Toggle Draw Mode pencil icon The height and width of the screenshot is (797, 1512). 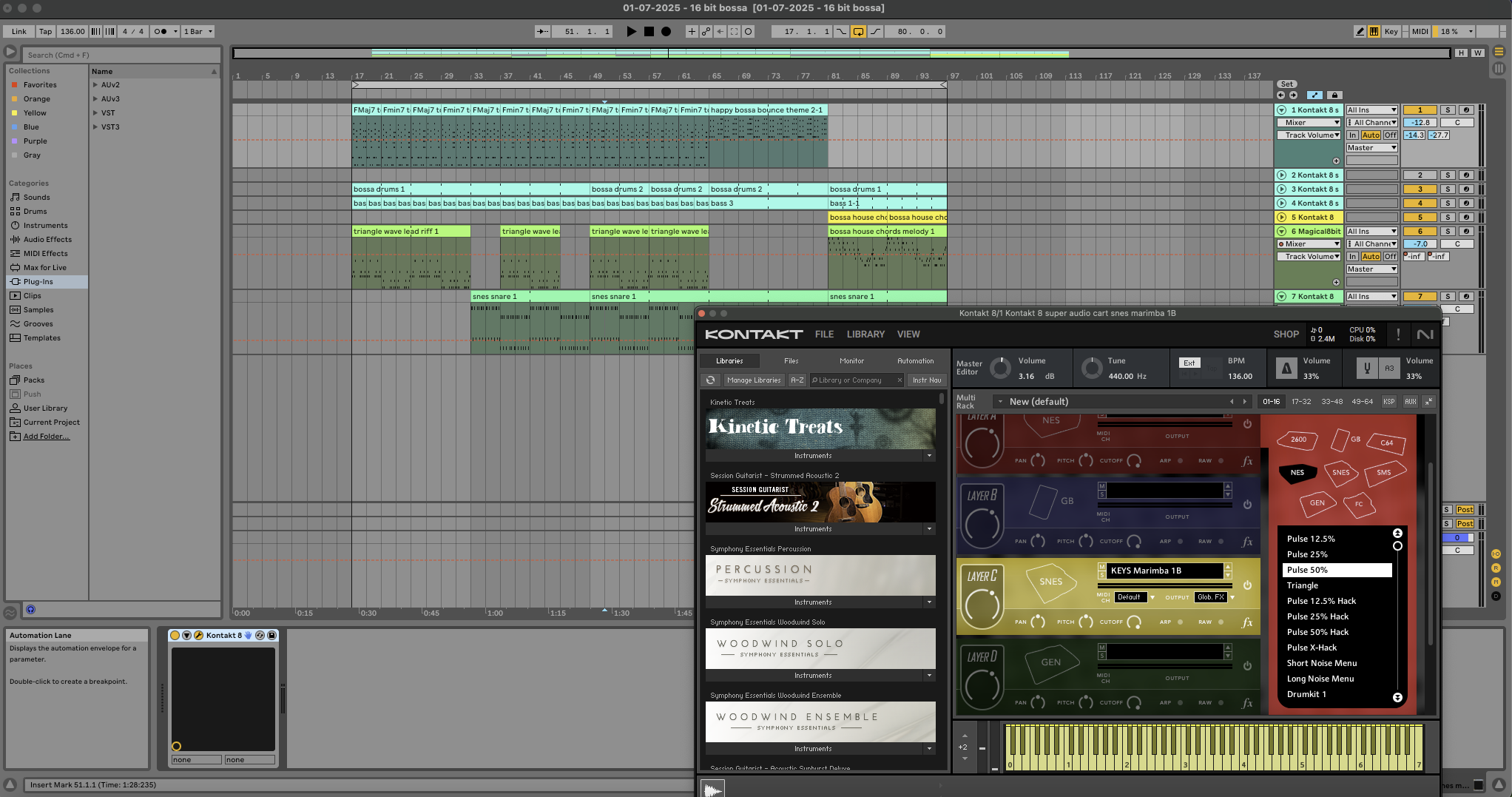(1360, 32)
